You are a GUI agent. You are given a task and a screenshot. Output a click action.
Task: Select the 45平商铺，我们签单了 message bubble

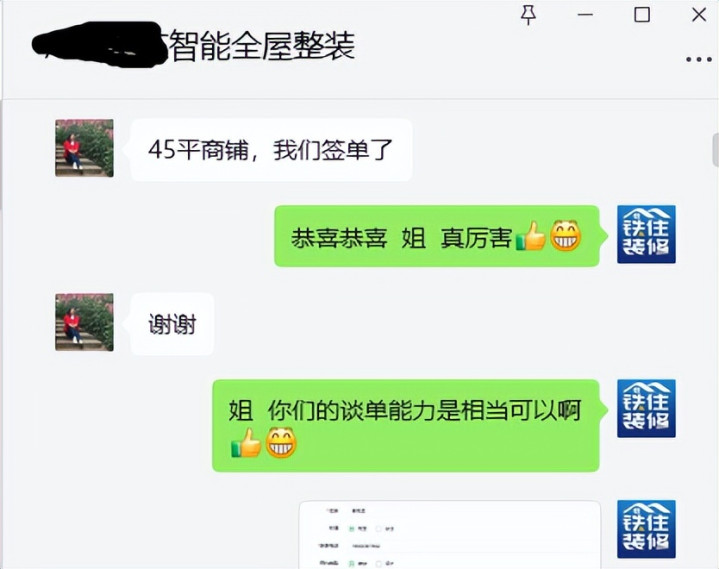271,150
